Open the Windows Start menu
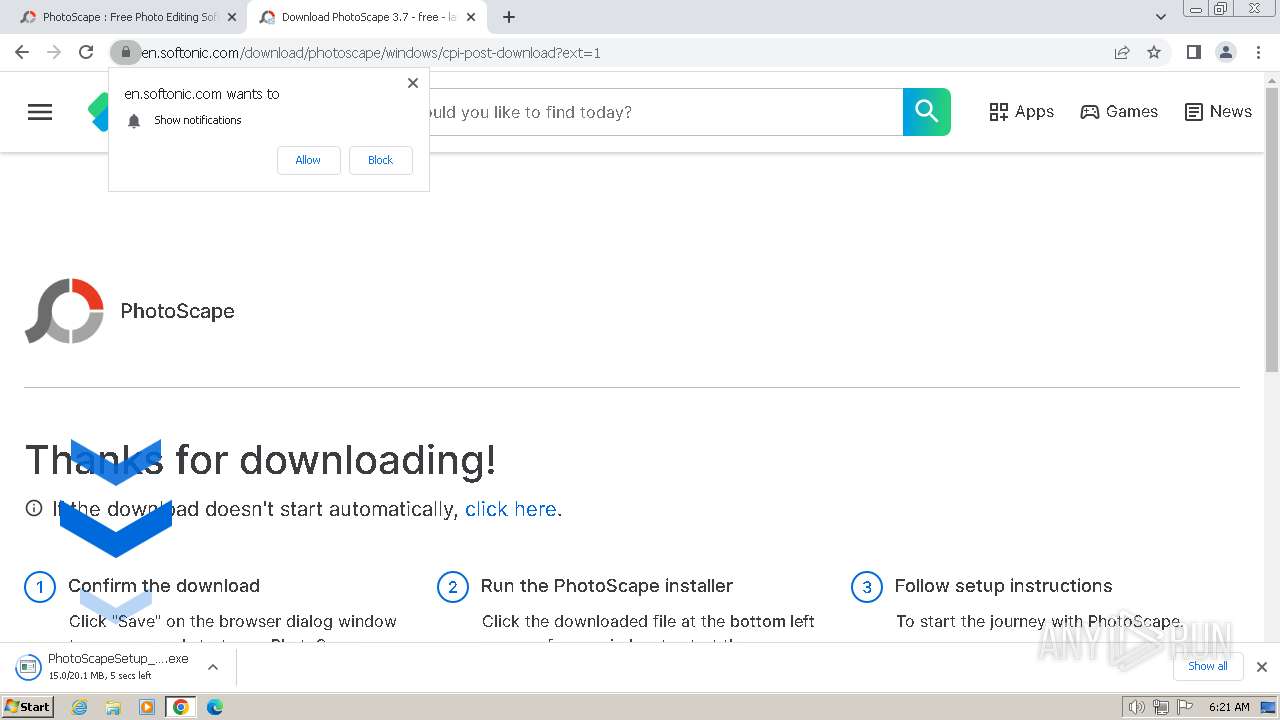The width and height of the screenshot is (1280, 720). click(x=28, y=707)
